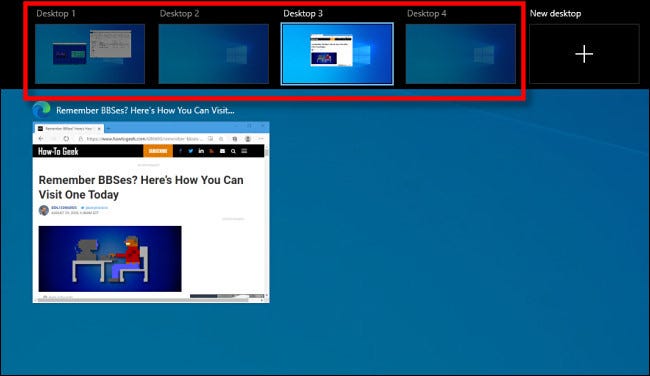The image size is (650, 376).
Task: Click the 'New desktop' label
Action: click(555, 13)
